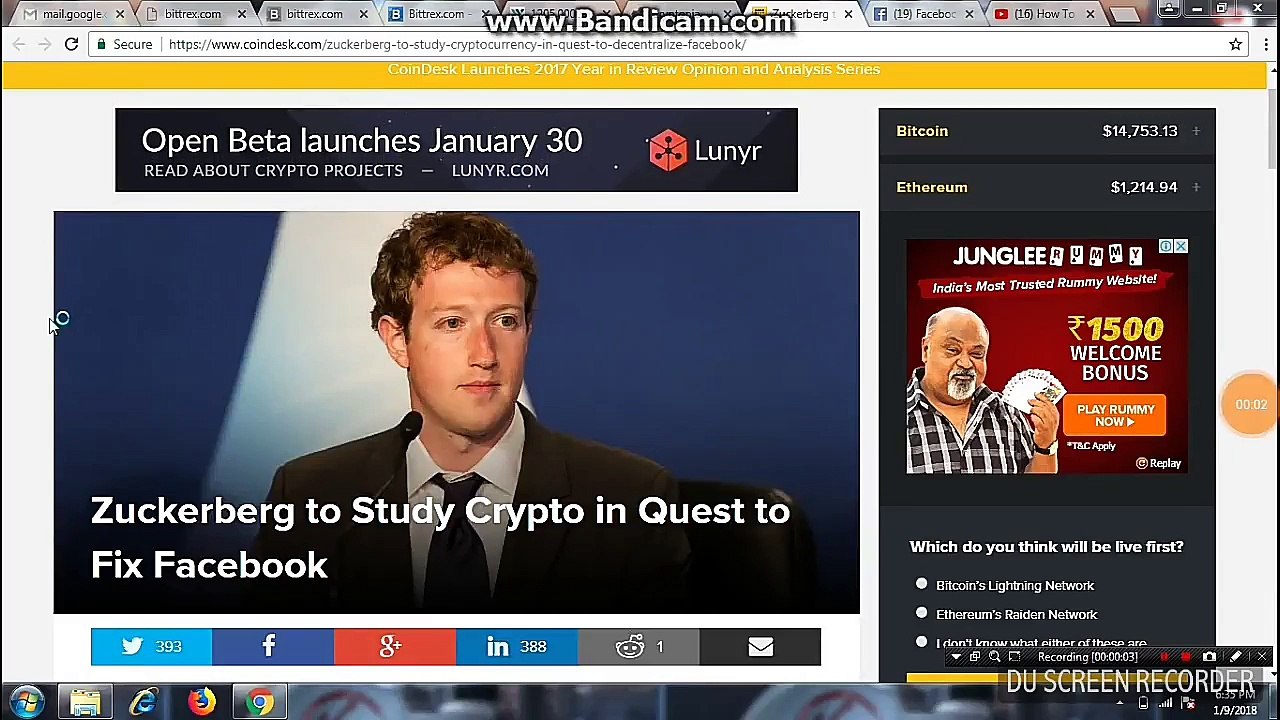
Task: Share the article on Twitter
Action: (151, 647)
